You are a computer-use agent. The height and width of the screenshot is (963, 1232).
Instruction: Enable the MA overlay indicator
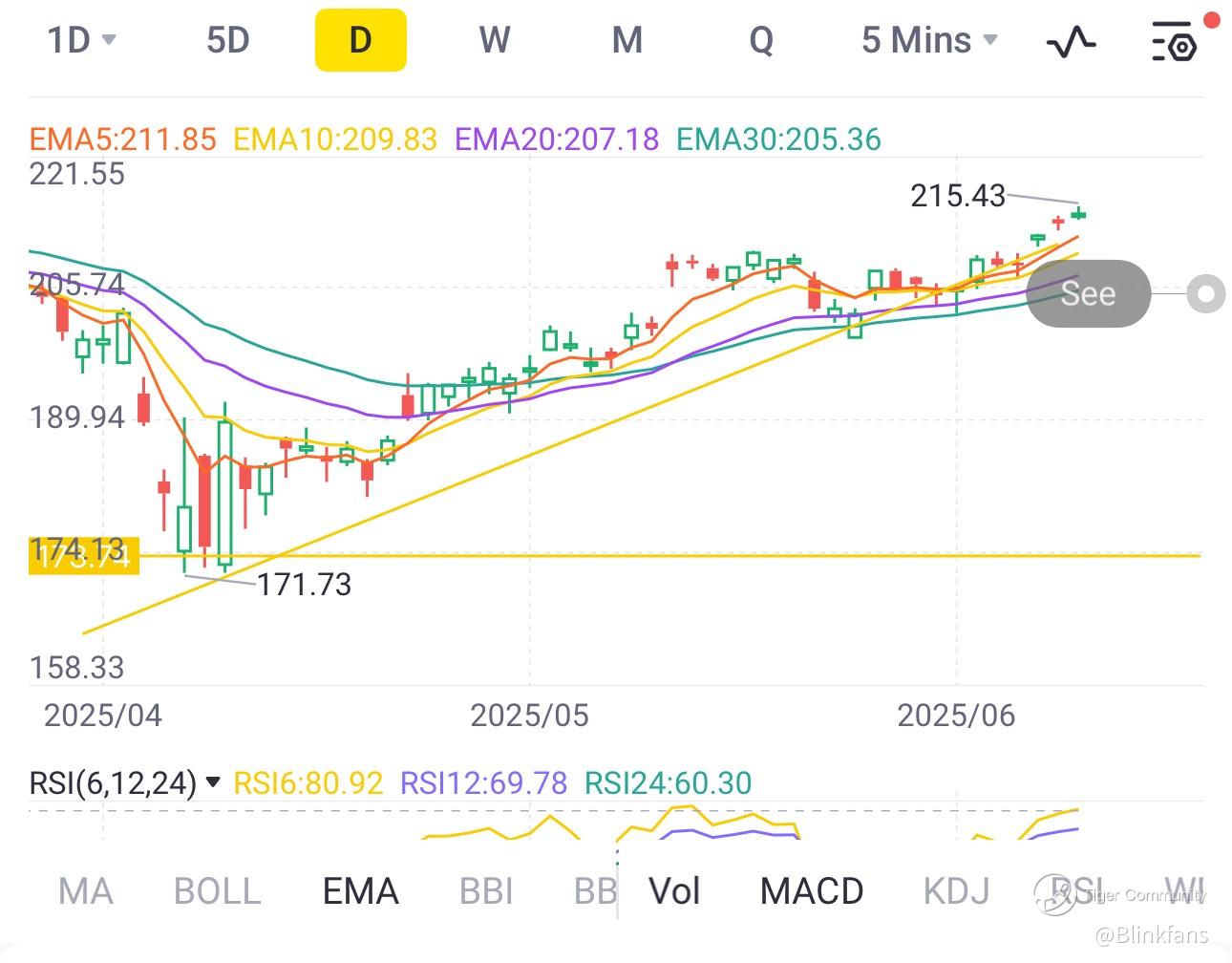pyautogui.click(x=85, y=891)
